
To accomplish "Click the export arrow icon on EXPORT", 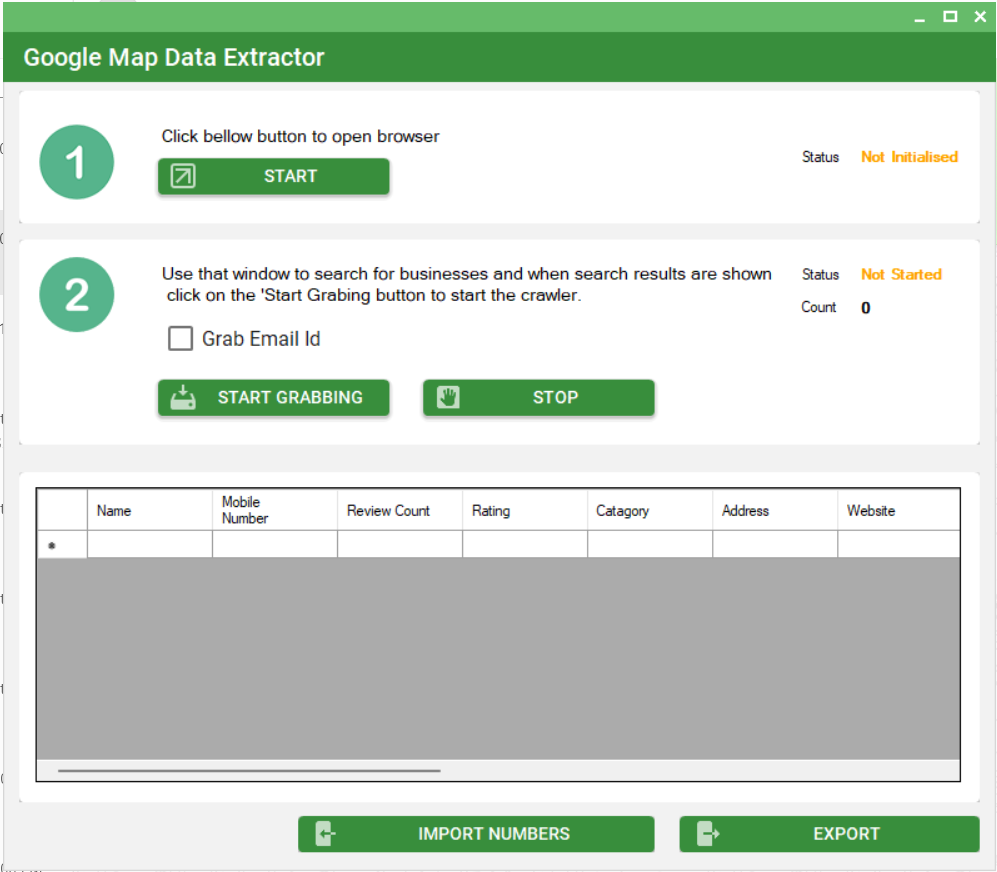I will coord(708,834).
